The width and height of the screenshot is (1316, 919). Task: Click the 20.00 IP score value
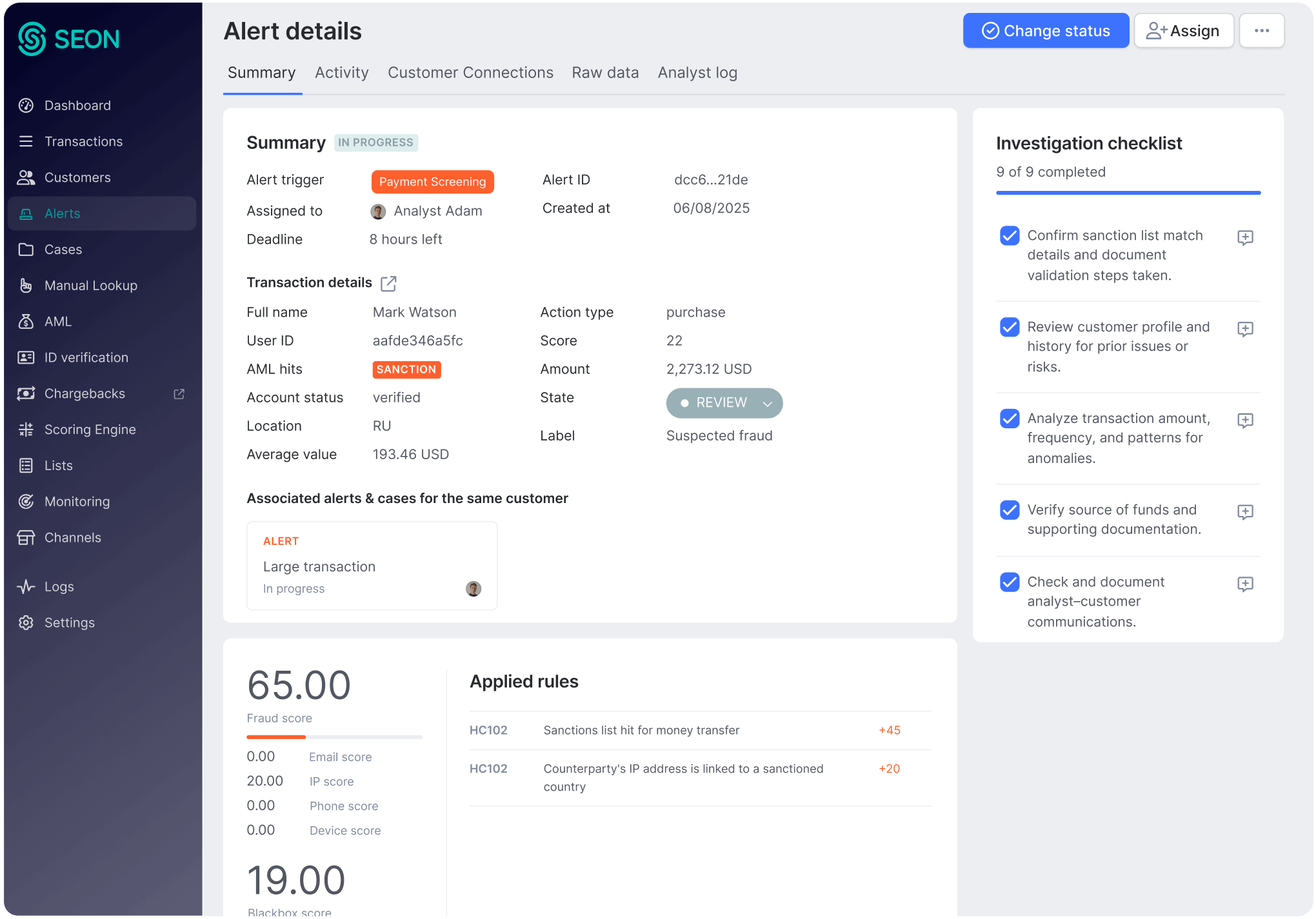[264, 781]
